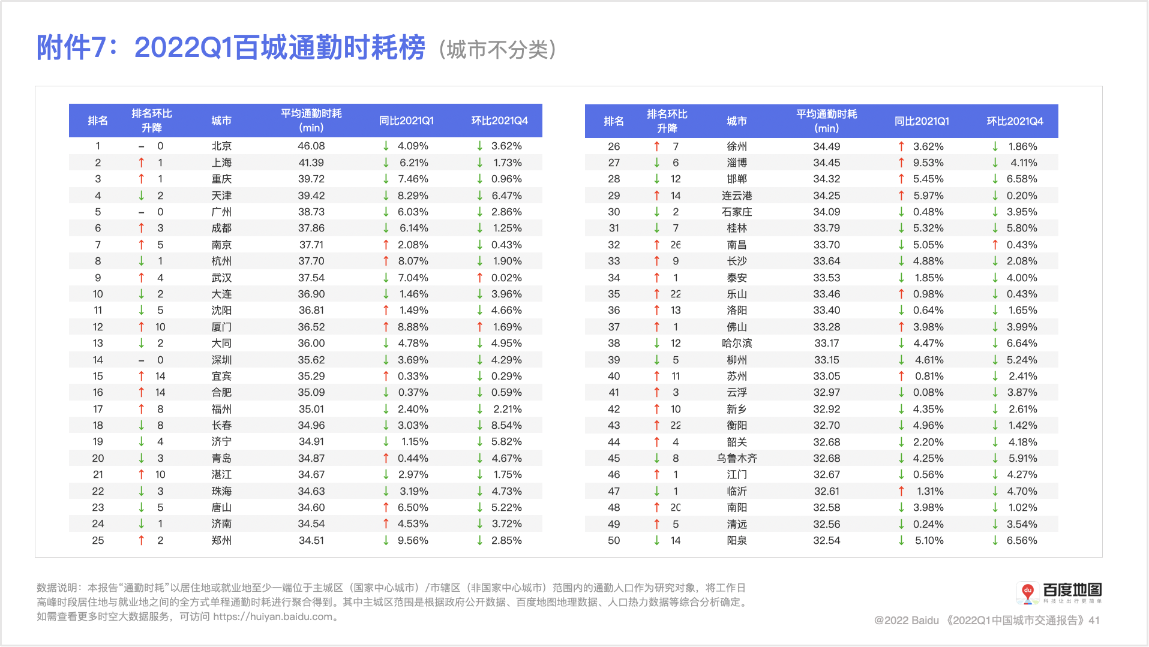1149x647 pixels.
Task: Click the 同比2021Q1 header in the right table
Action: pyautogui.click(x=921, y=121)
